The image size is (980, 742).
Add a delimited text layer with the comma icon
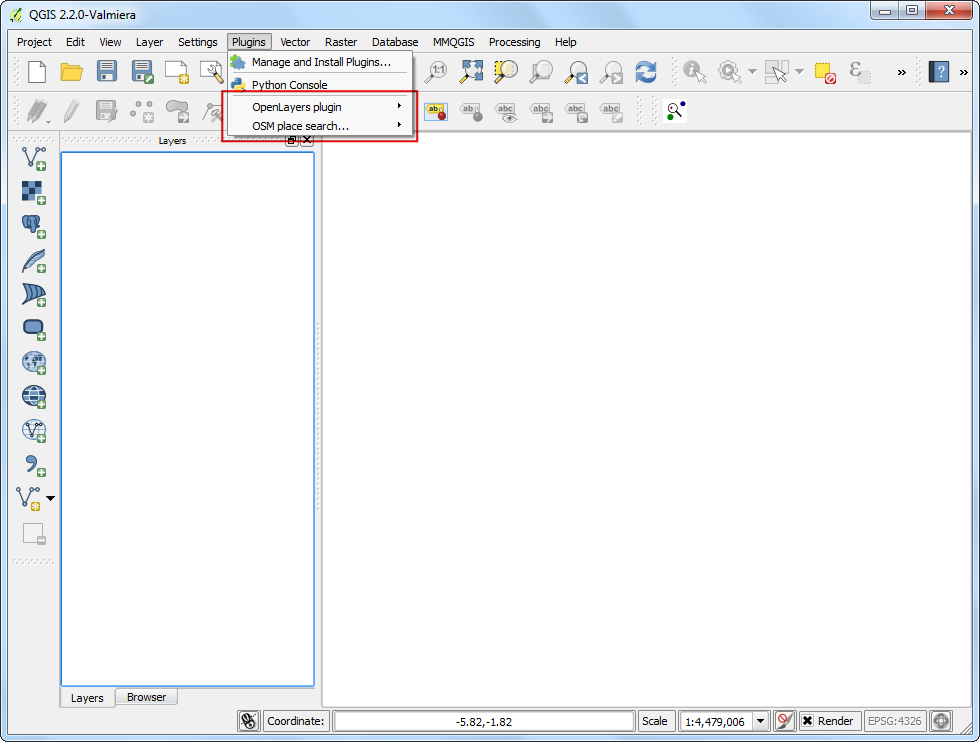[34, 465]
